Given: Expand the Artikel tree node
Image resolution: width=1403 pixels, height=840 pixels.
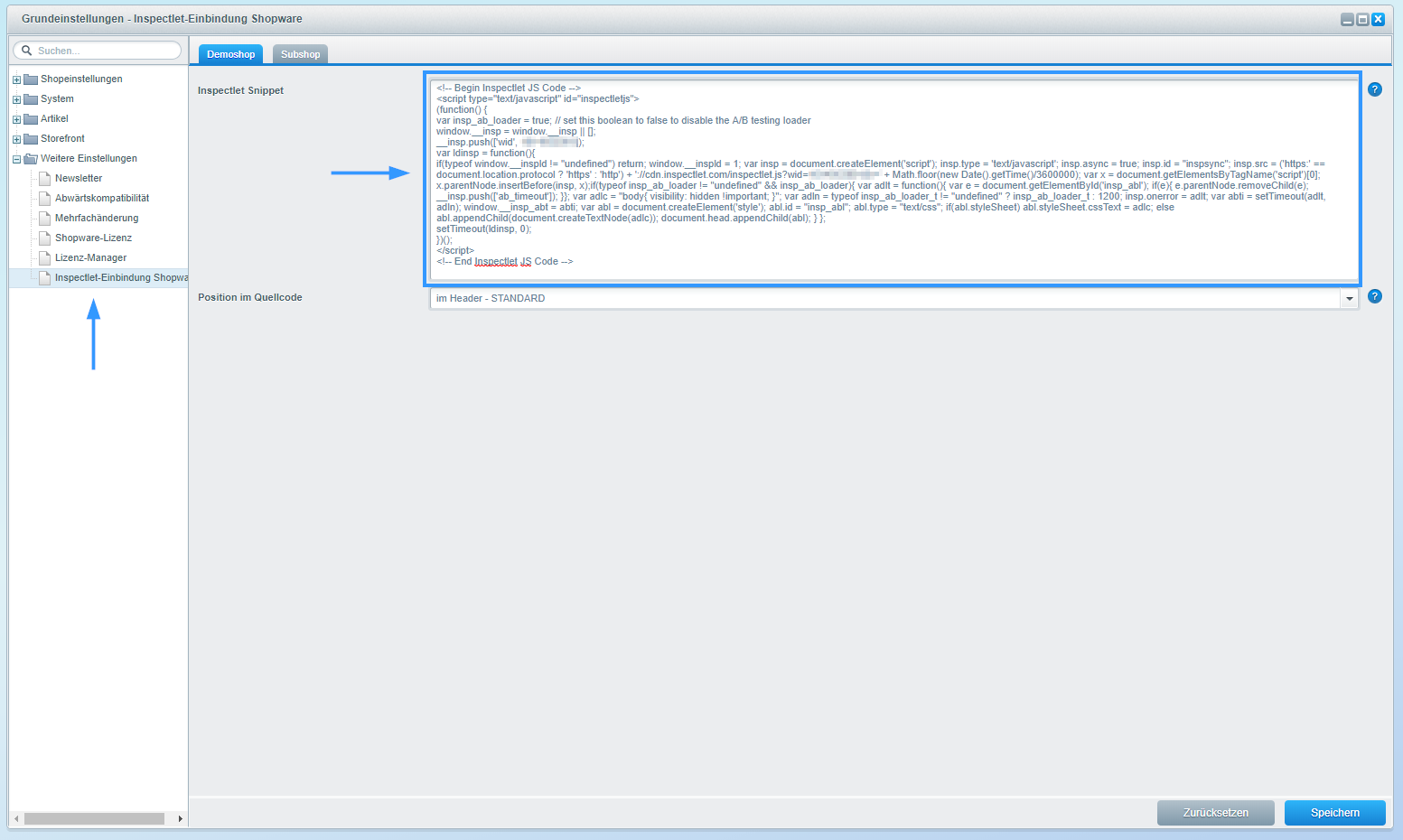Looking at the screenshot, I should coord(16,119).
